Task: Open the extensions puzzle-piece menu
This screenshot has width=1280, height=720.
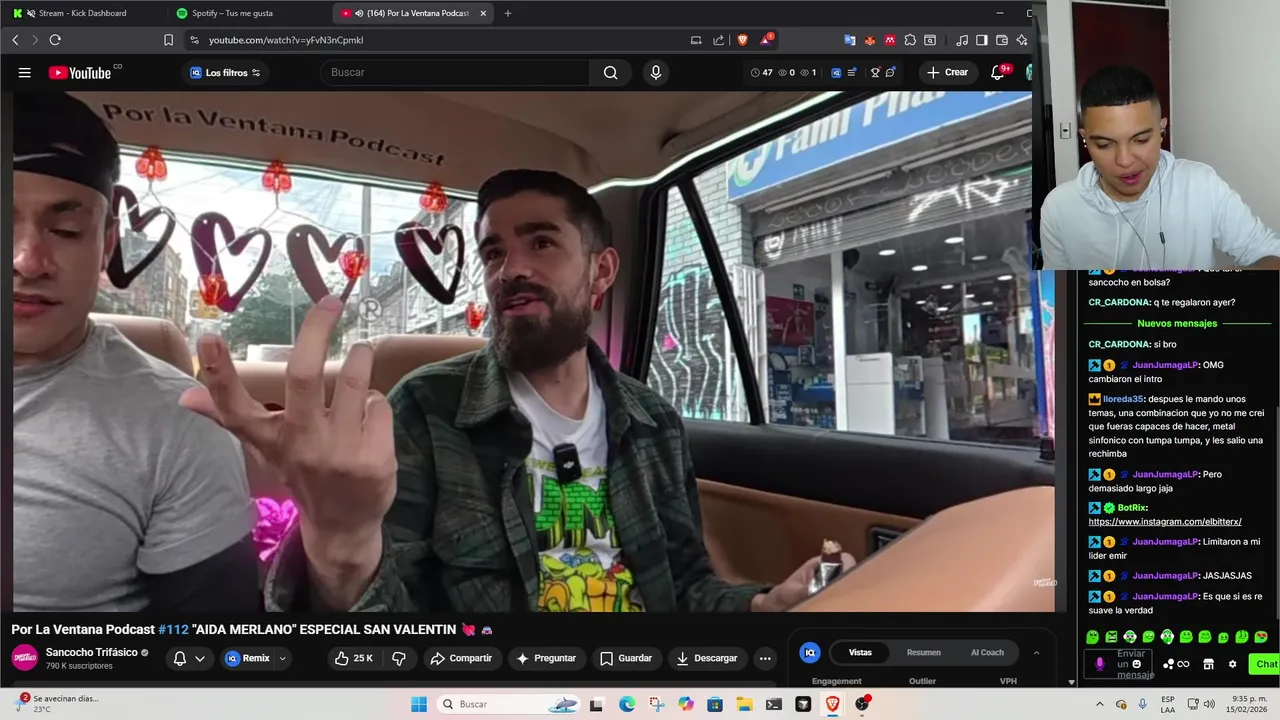Action: click(x=909, y=40)
